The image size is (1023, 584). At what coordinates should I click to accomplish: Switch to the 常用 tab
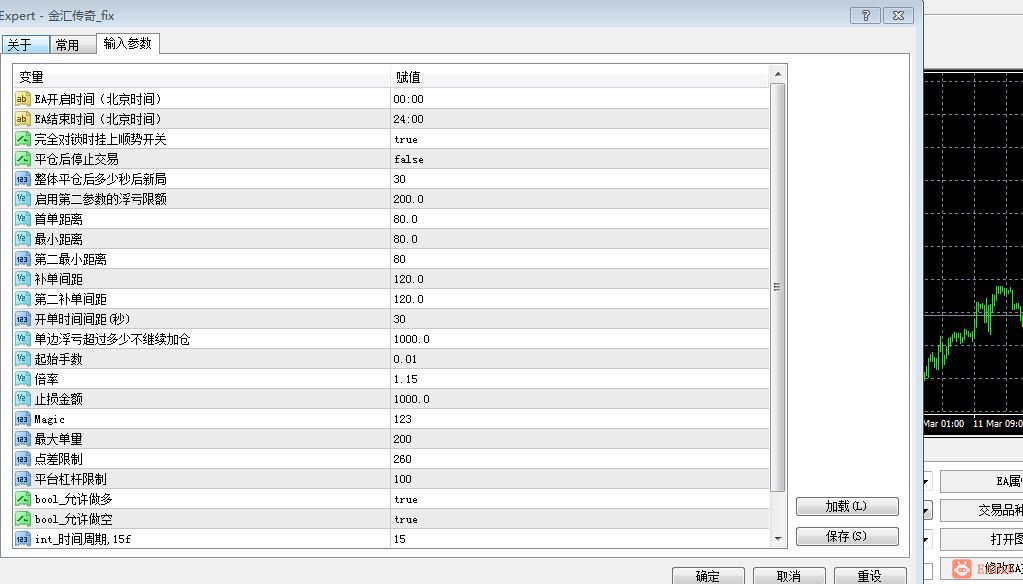[72, 44]
